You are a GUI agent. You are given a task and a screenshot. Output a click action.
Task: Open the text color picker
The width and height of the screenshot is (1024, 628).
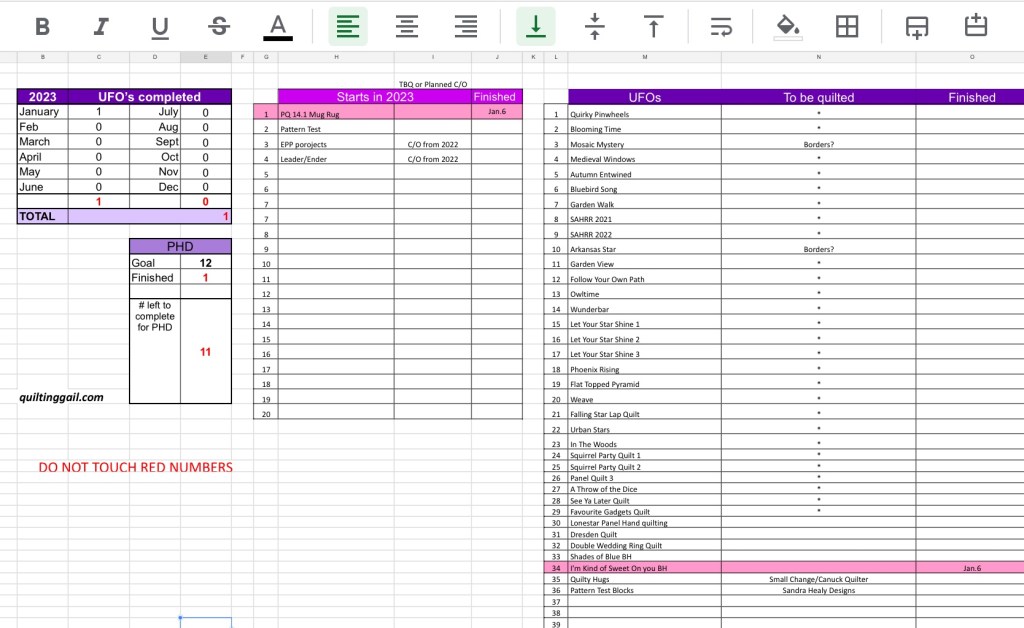pos(278,27)
